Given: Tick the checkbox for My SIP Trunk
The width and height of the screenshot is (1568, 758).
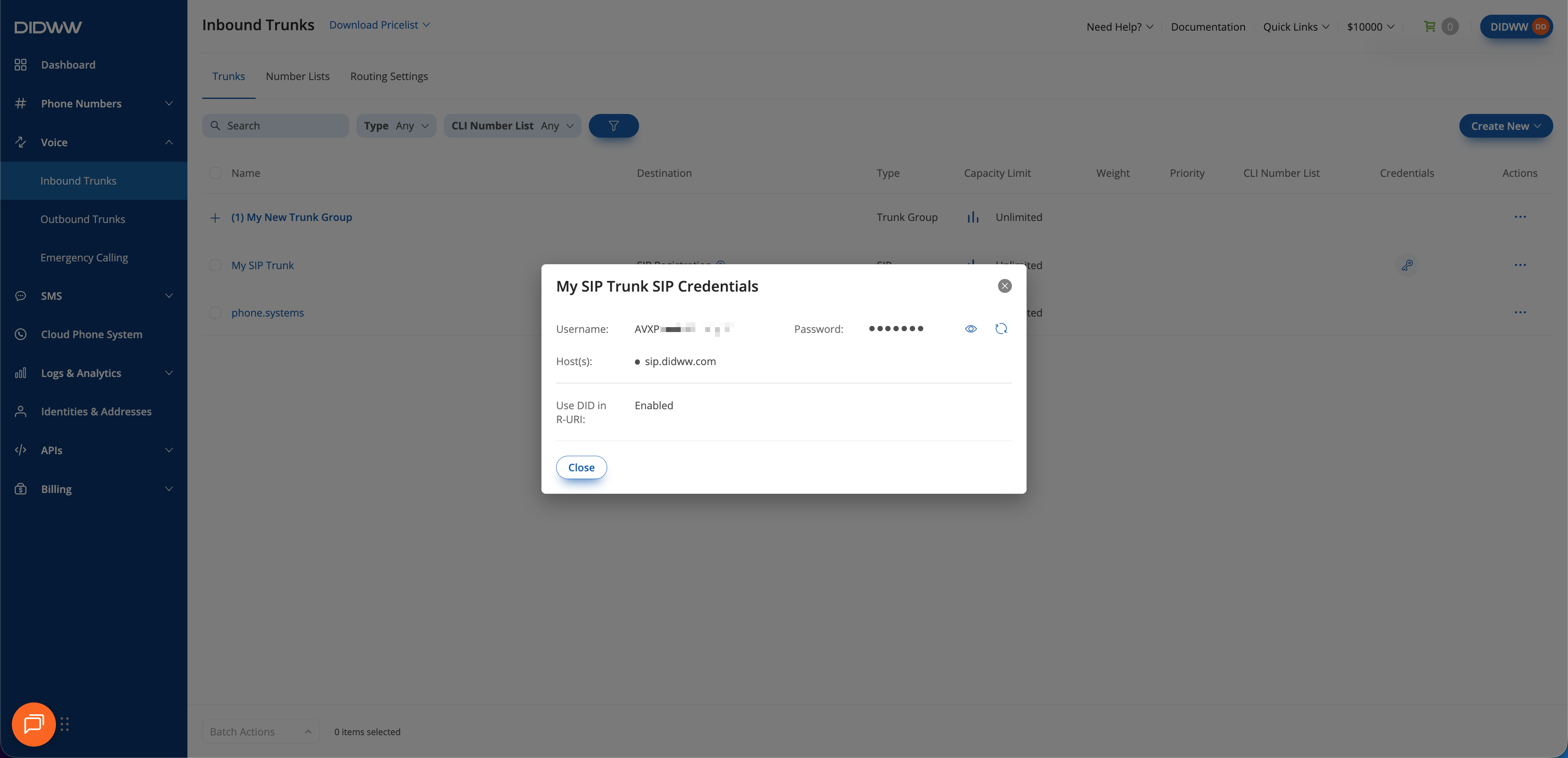Looking at the screenshot, I should coord(215,265).
